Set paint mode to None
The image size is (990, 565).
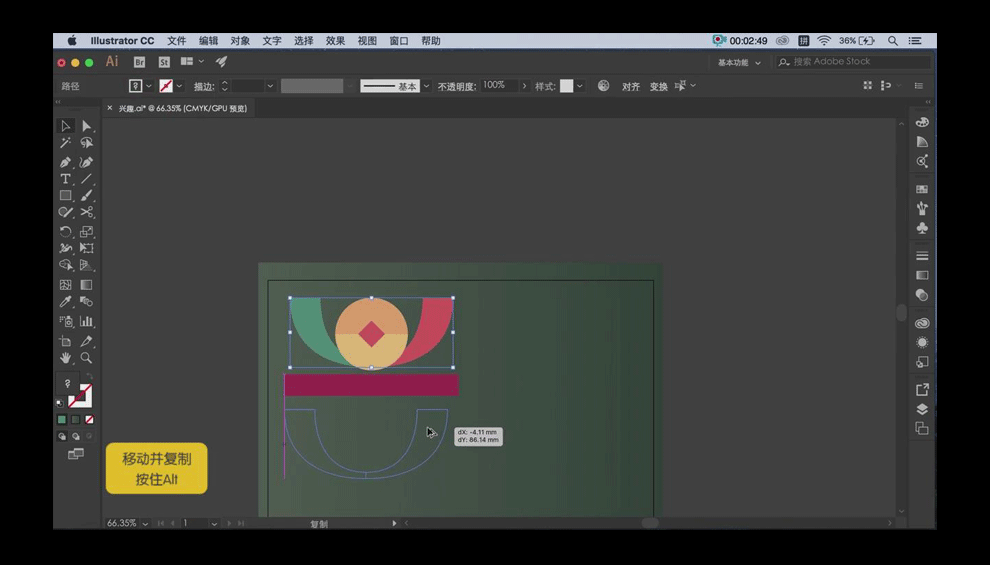[x=89, y=420]
